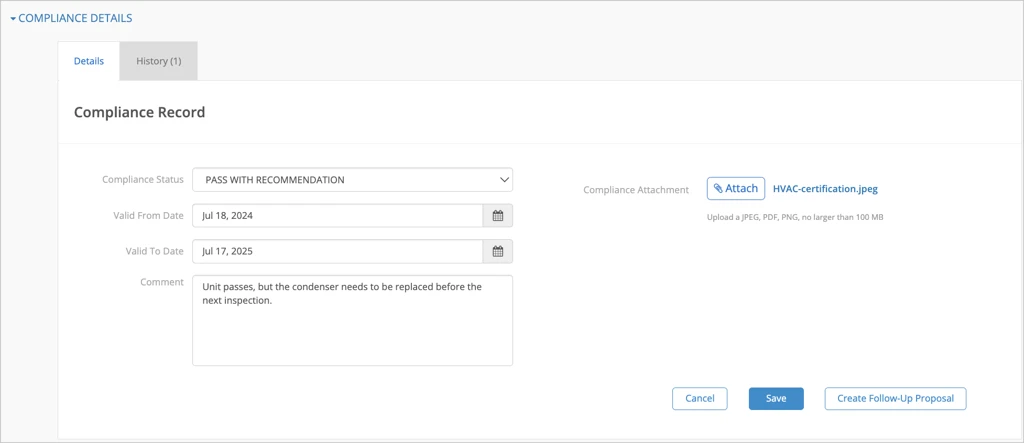Screen dimensions: 1024x443
Task: Click Create Follow-Up Proposal
Action: coord(895,399)
